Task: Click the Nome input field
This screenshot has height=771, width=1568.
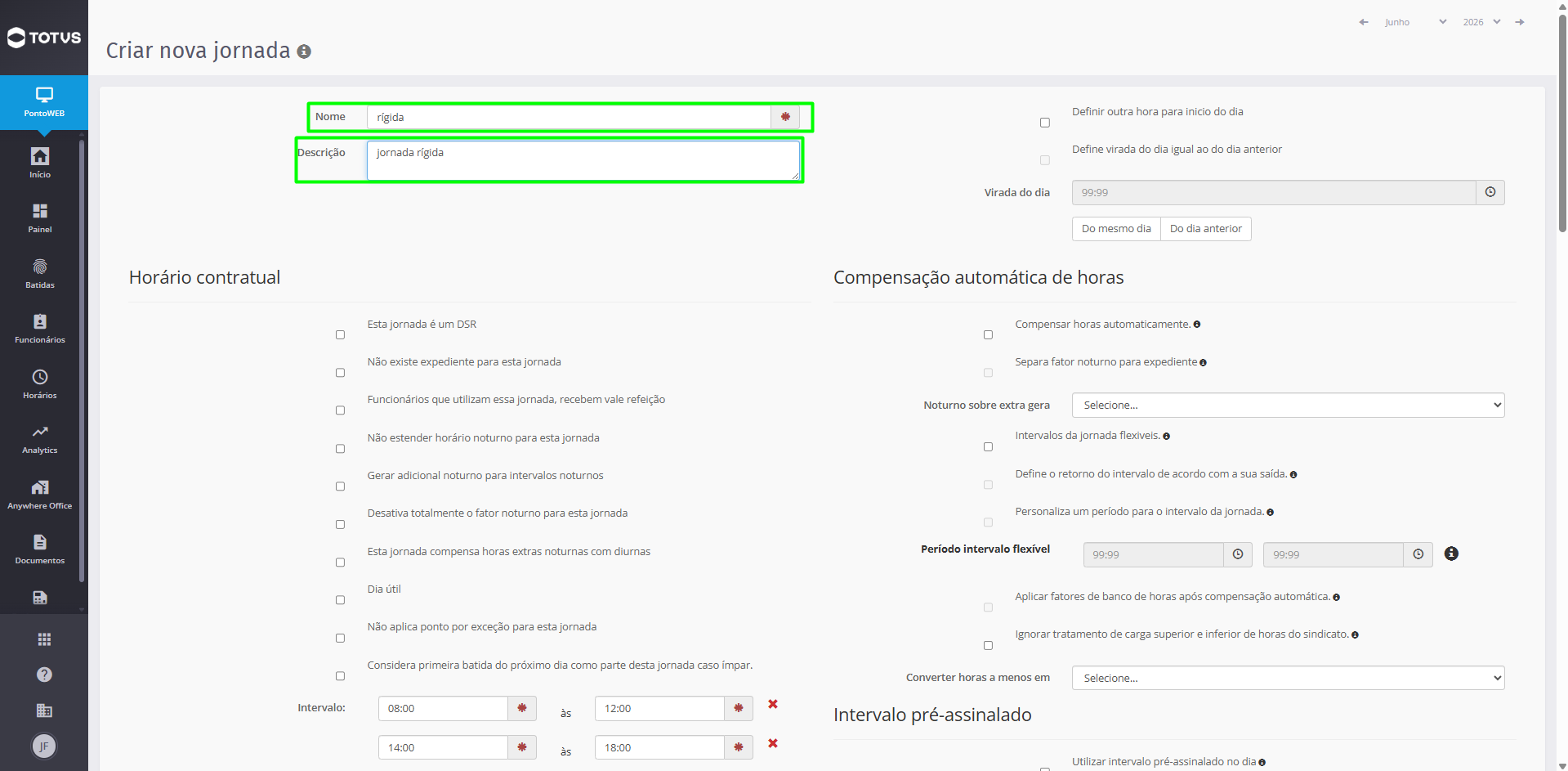Action: [x=569, y=117]
